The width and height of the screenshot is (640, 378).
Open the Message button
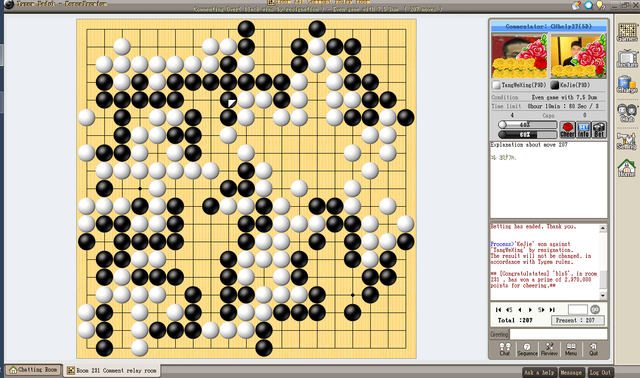[571, 372]
